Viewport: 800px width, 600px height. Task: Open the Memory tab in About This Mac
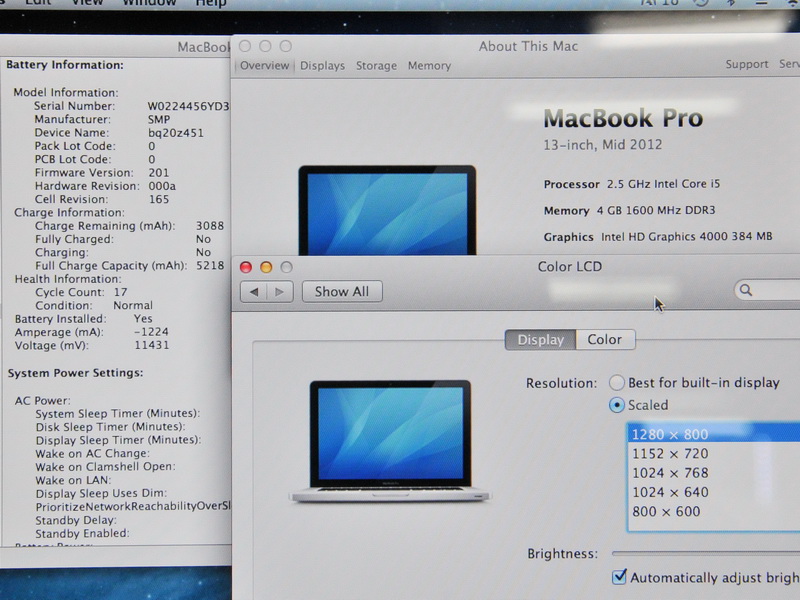click(429, 66)
